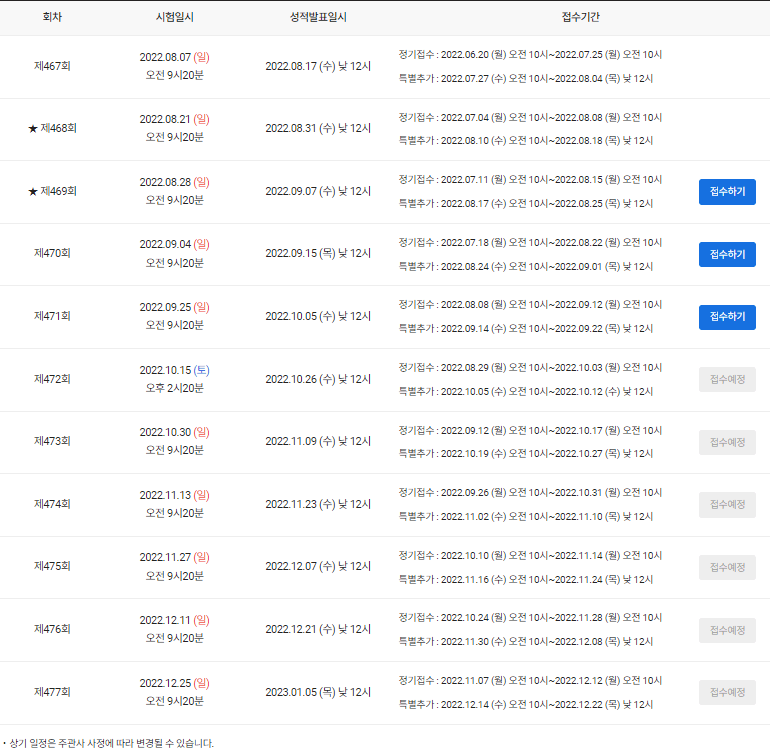Click the 제469회 row label
This screenshot has height=755, width=772.
pos(58,191)
